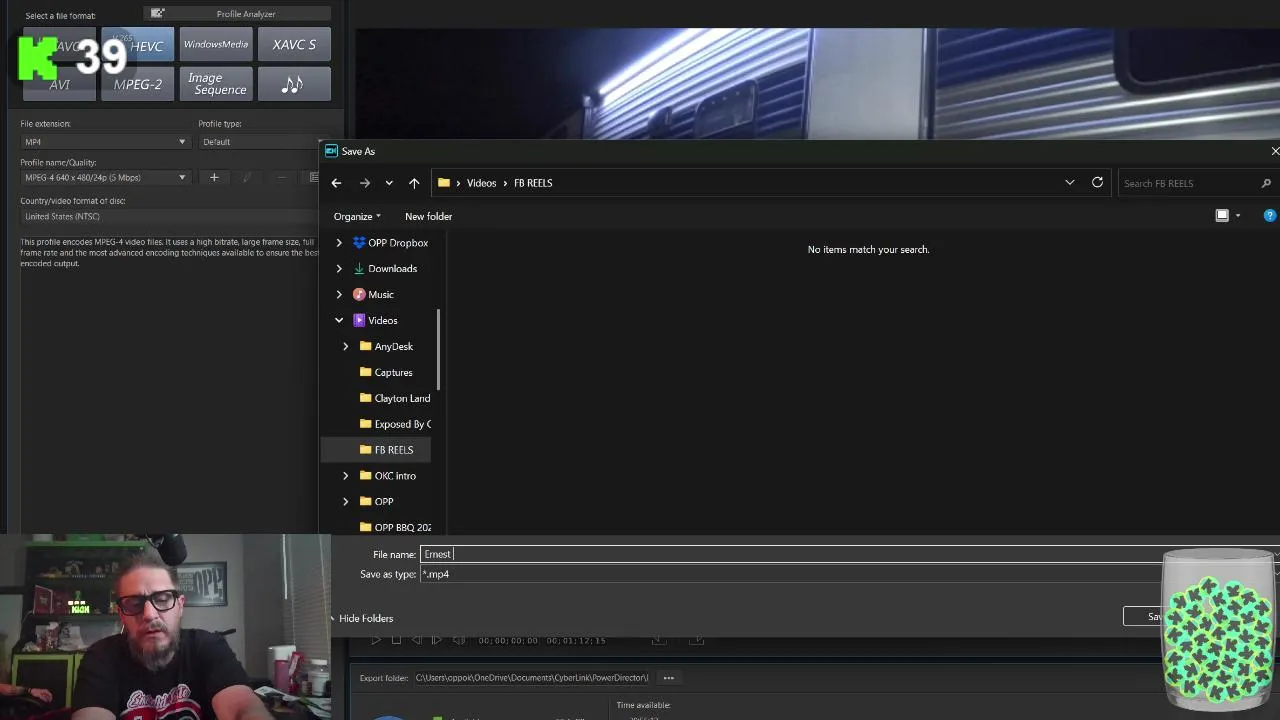Open view options dropdown arrow
The image size is (1280, 720).
(1238, 216)
